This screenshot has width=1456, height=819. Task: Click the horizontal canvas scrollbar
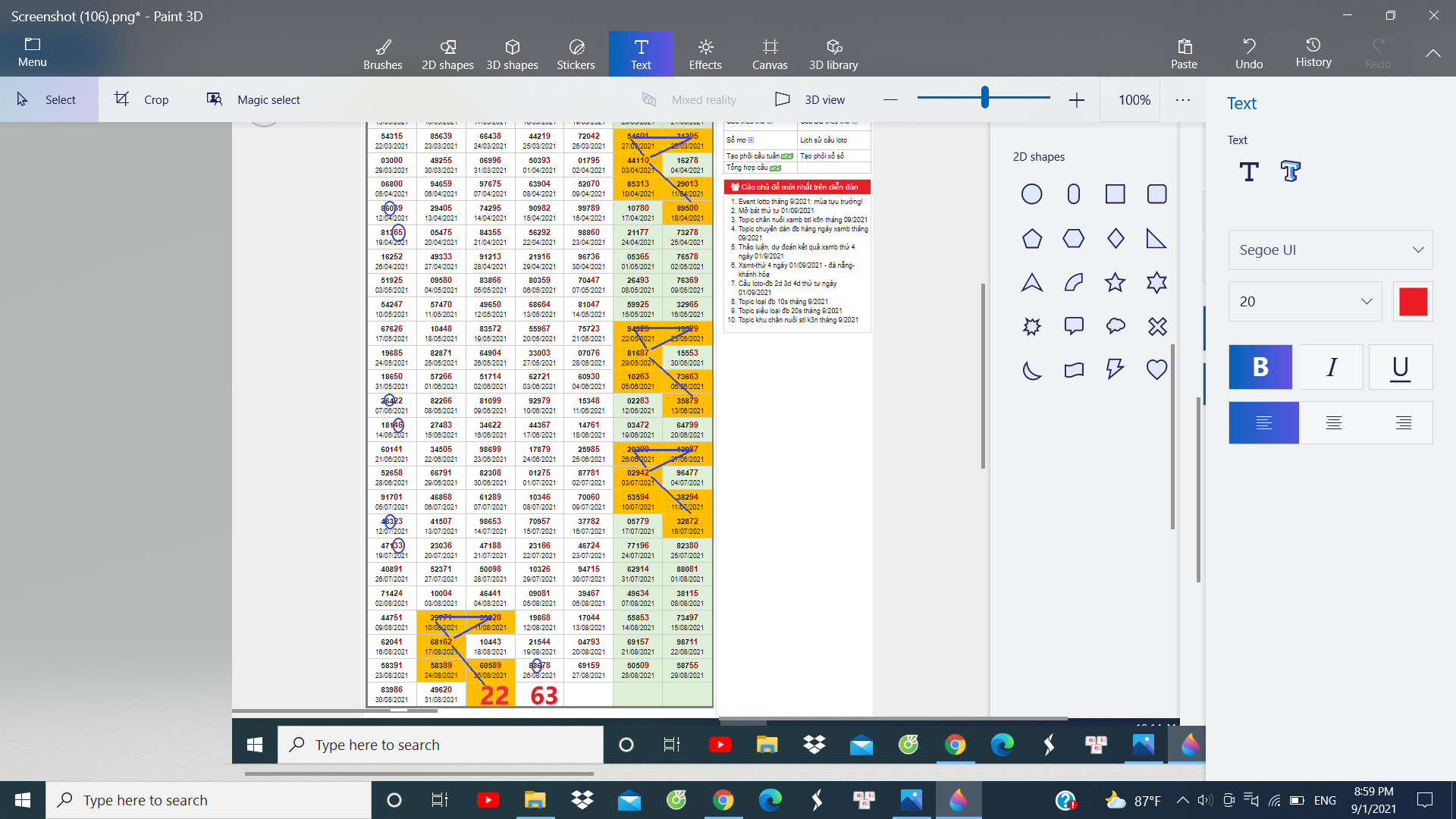pyautogui.click(x=419, y=774)
